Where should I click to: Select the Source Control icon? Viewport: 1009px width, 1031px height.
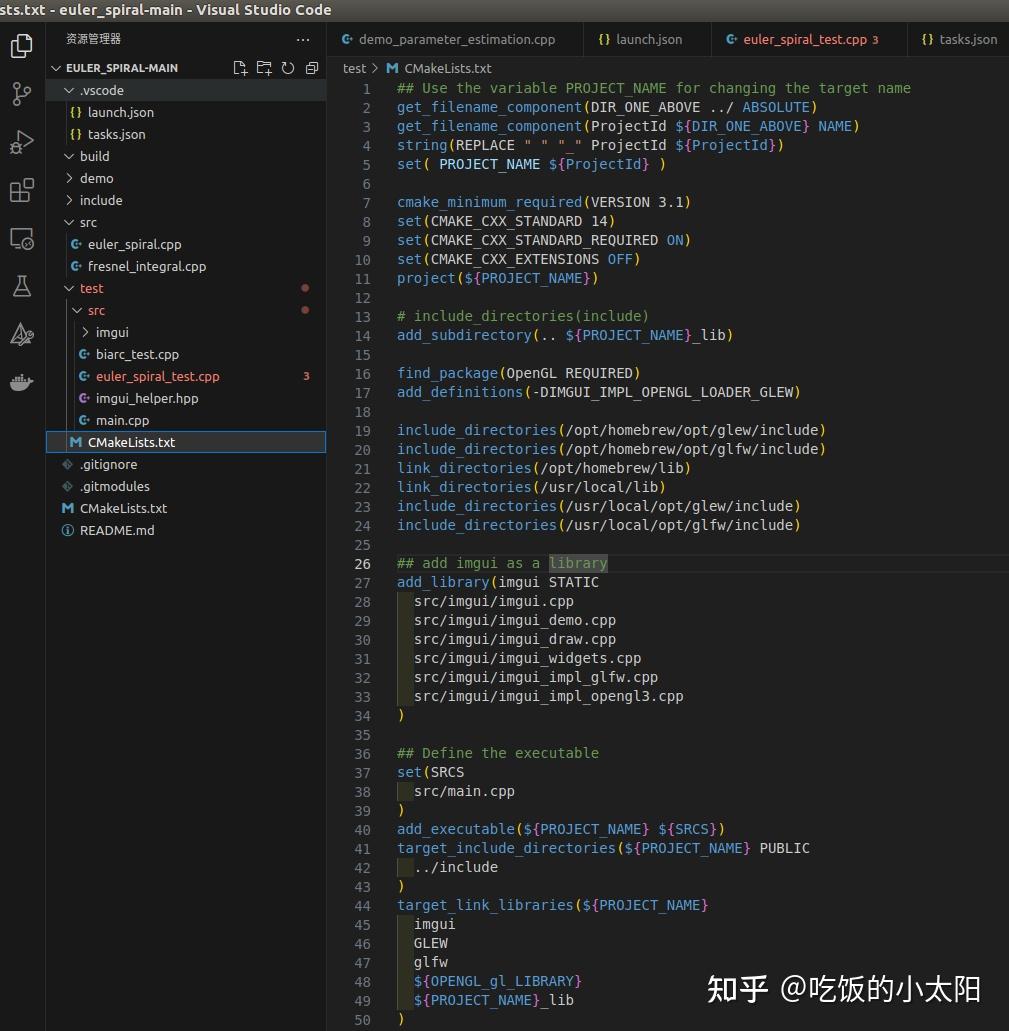21,93
